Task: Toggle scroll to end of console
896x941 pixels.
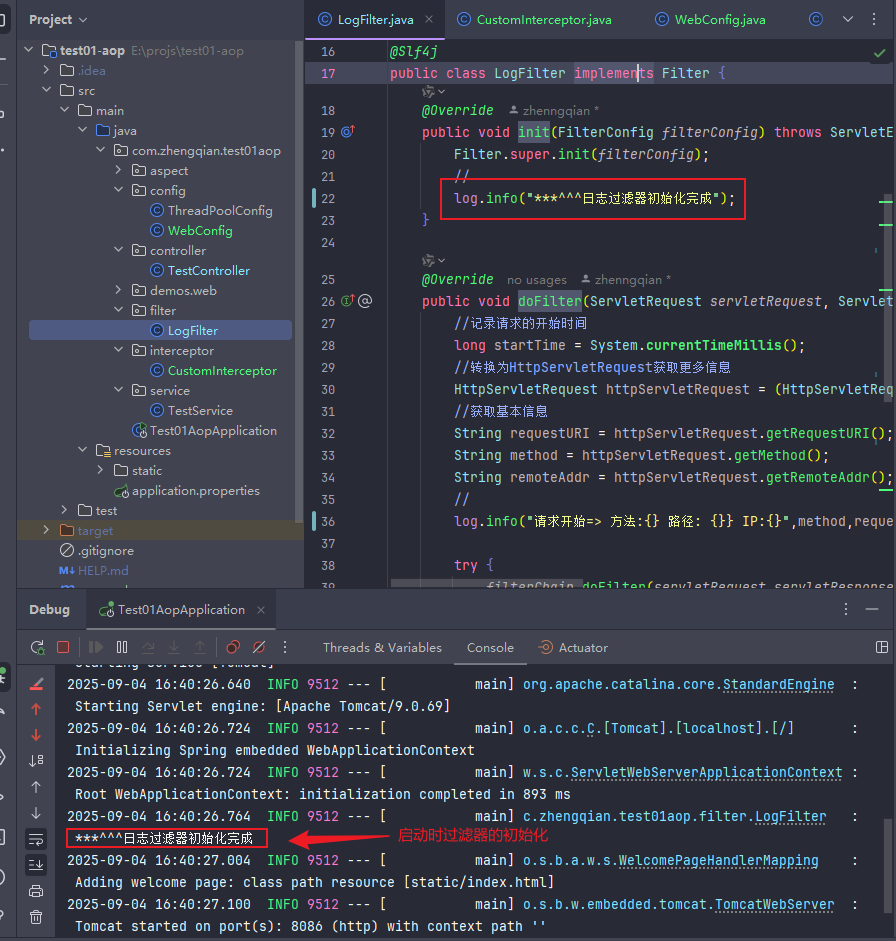Action: click(36, 865)
